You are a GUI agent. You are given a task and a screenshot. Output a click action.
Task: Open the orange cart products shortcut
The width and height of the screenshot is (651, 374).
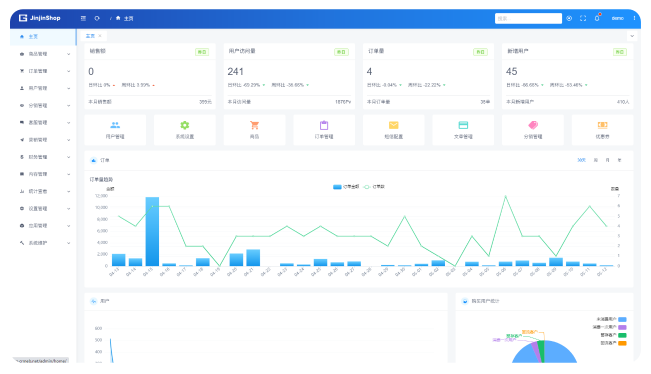click(255, 130)
